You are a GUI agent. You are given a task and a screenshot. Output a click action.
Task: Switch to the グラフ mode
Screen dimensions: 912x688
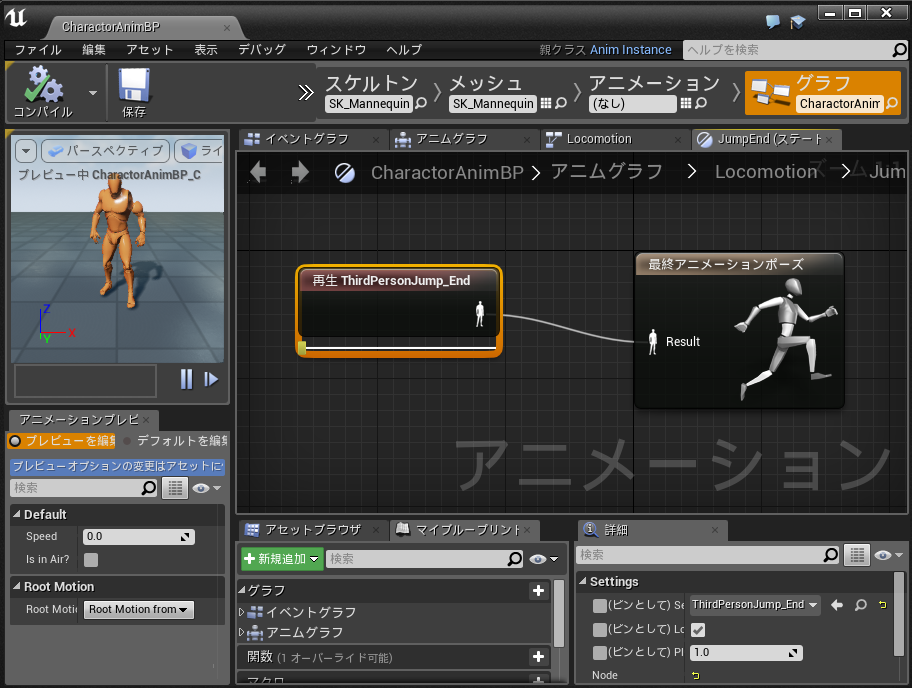822,92
